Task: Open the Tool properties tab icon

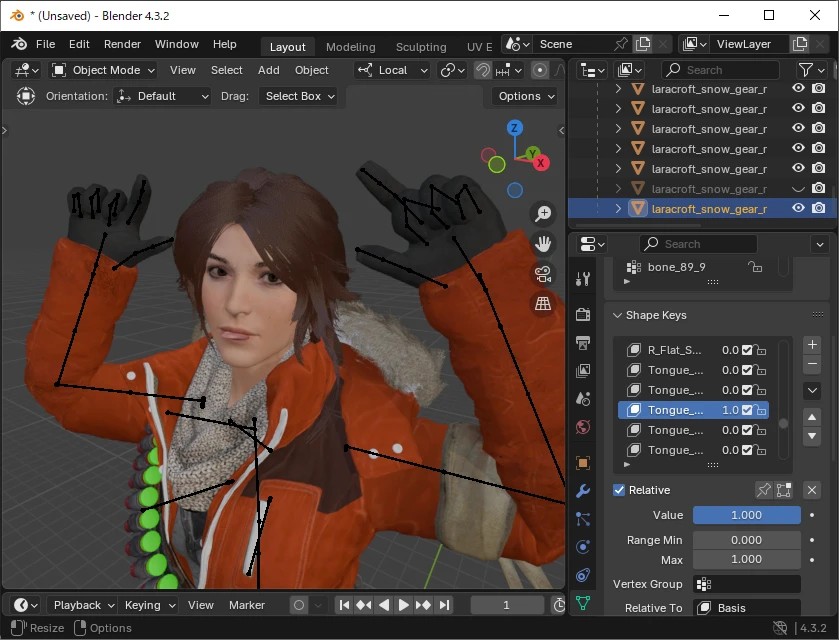Action: [x=583, y=279]
